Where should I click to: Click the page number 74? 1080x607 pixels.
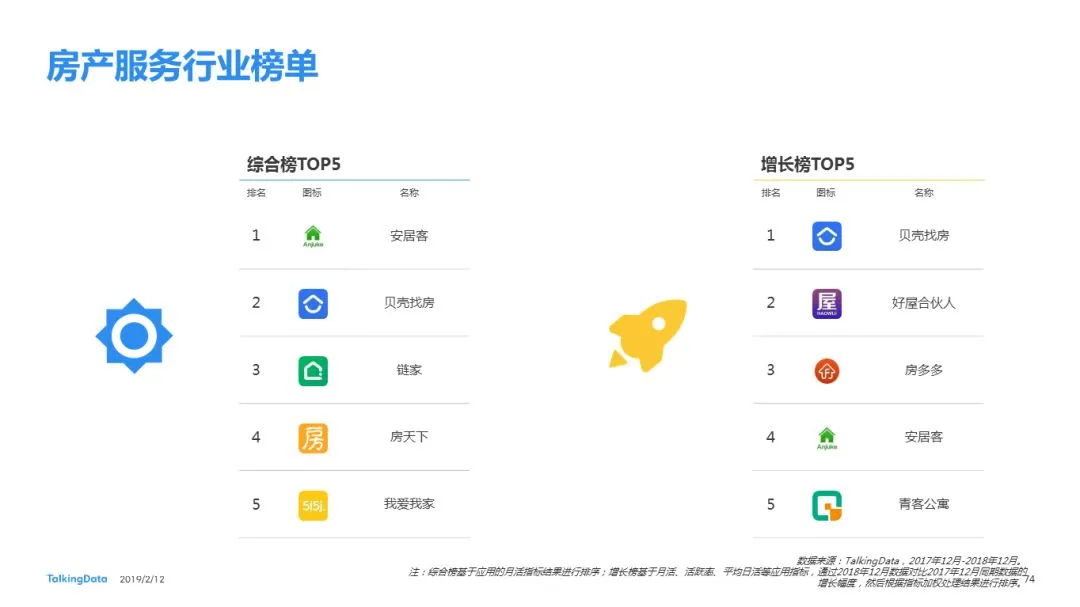(1029, 579)
